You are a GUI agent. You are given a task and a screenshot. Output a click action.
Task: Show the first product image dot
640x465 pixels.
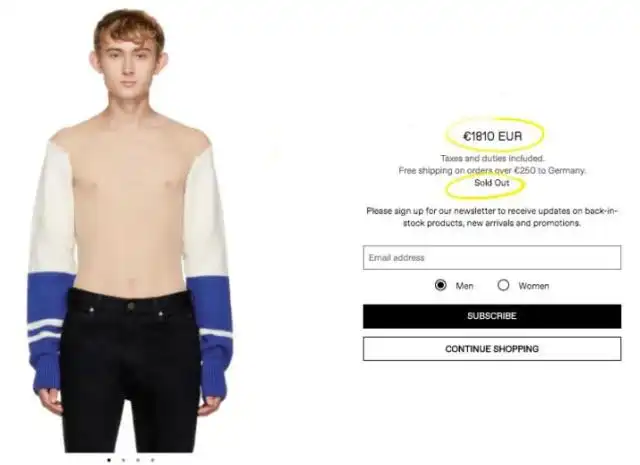pos(109,460)
